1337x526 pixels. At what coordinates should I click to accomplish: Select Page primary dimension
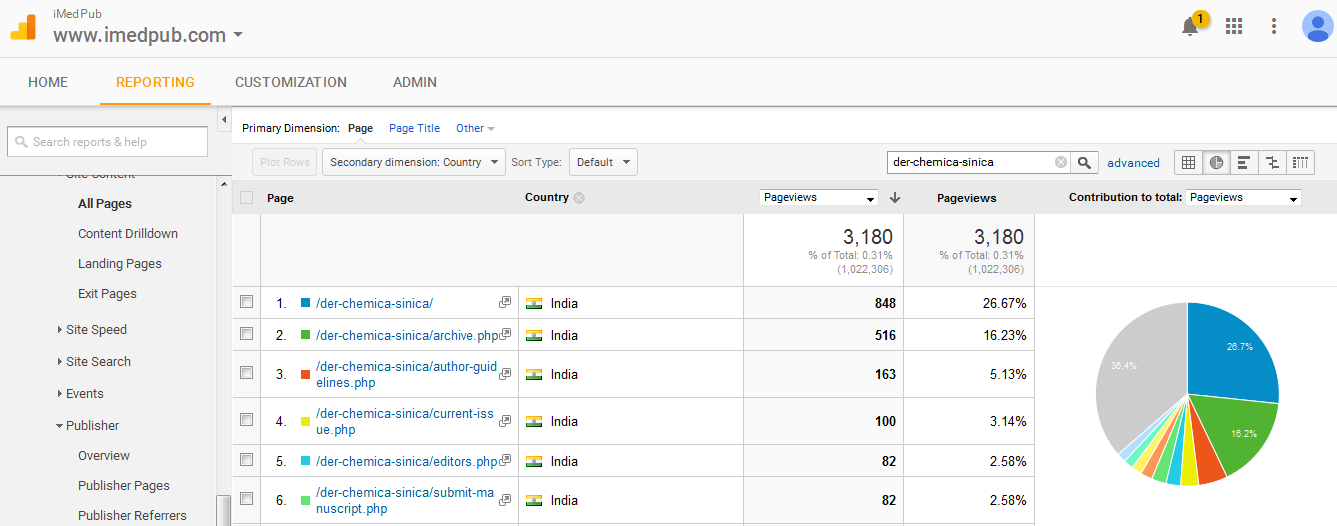click(x=360, y=128)
